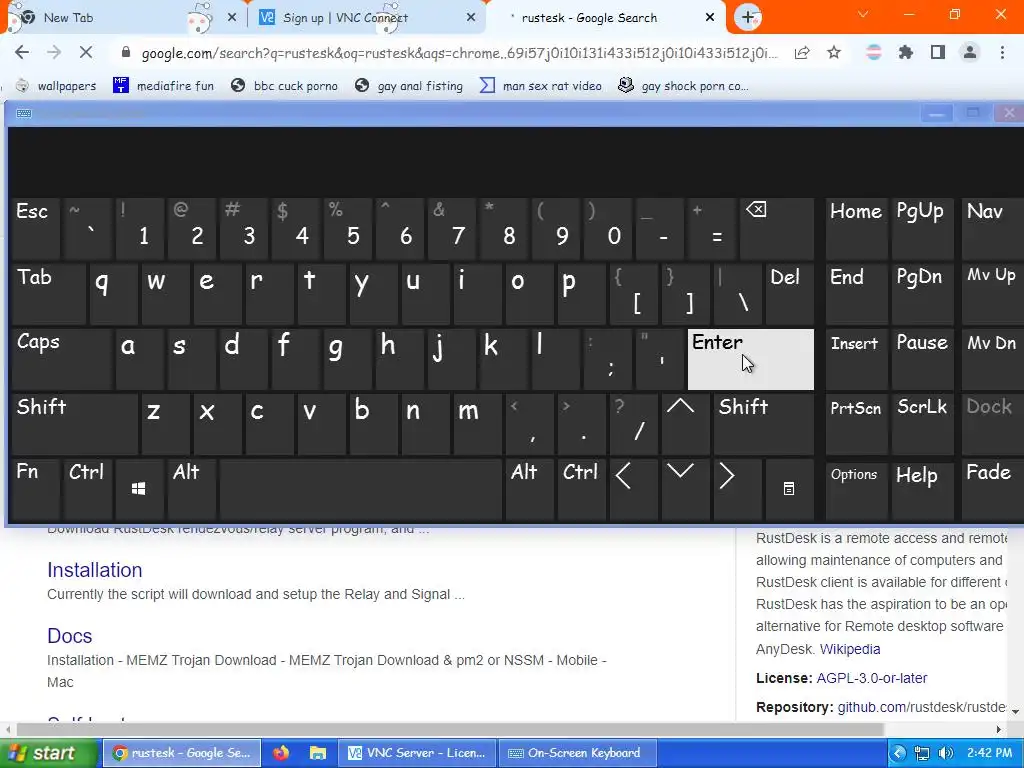Go forward in Chrome history
This screenshot has width=1024, height=768.
[x=54, y=53]
